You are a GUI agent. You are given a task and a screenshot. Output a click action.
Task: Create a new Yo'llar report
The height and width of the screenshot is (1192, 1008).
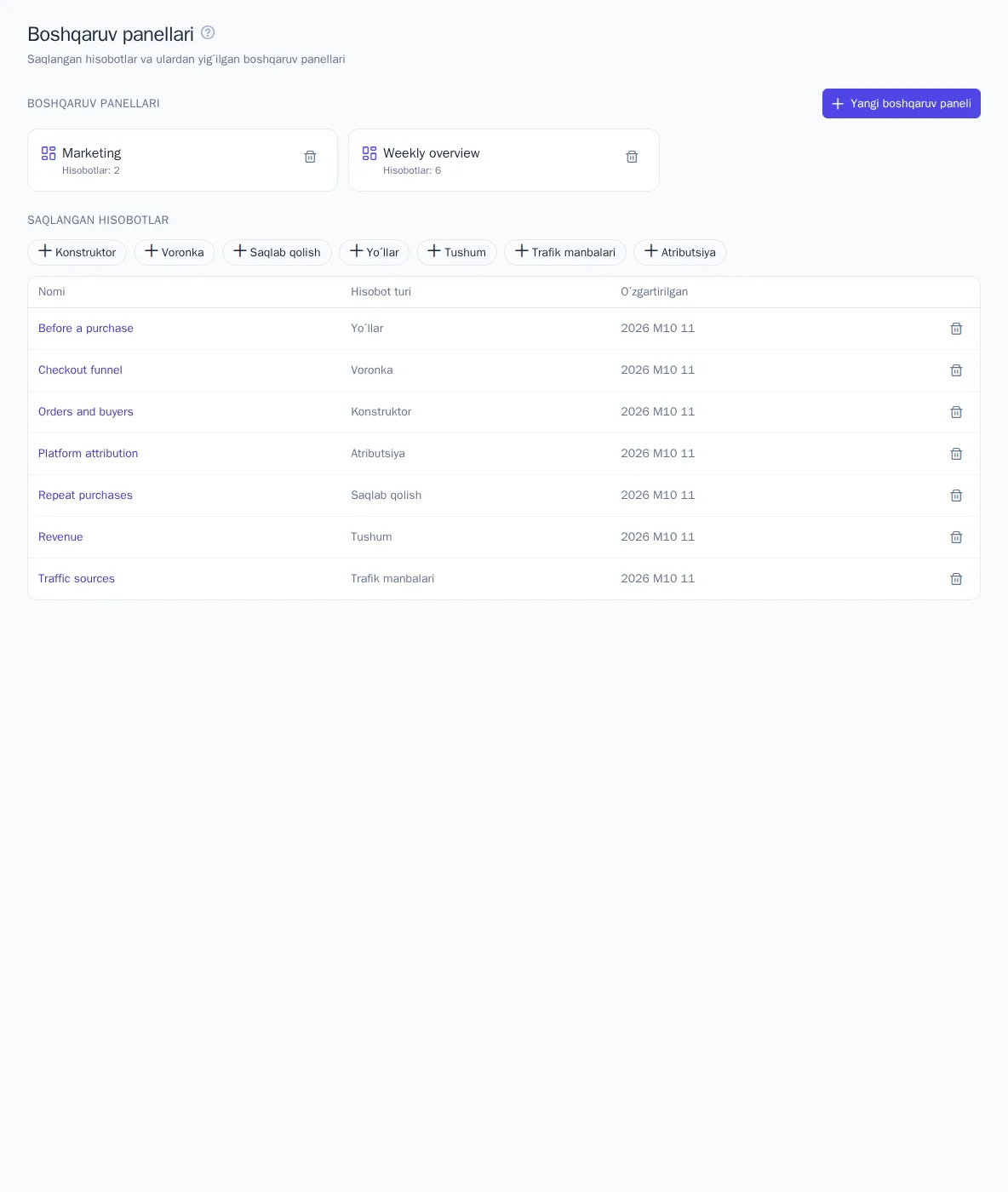375,252
